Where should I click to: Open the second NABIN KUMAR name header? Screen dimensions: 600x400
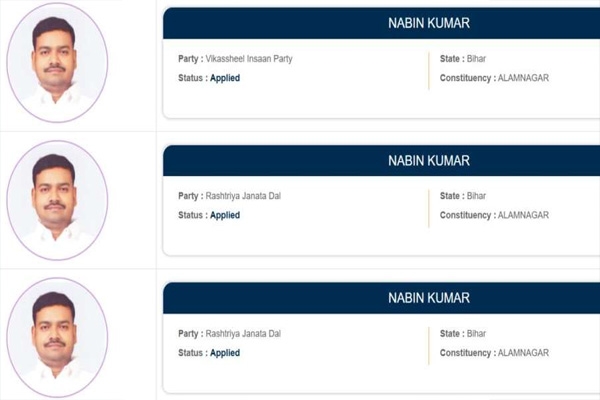tap(428, 161)
